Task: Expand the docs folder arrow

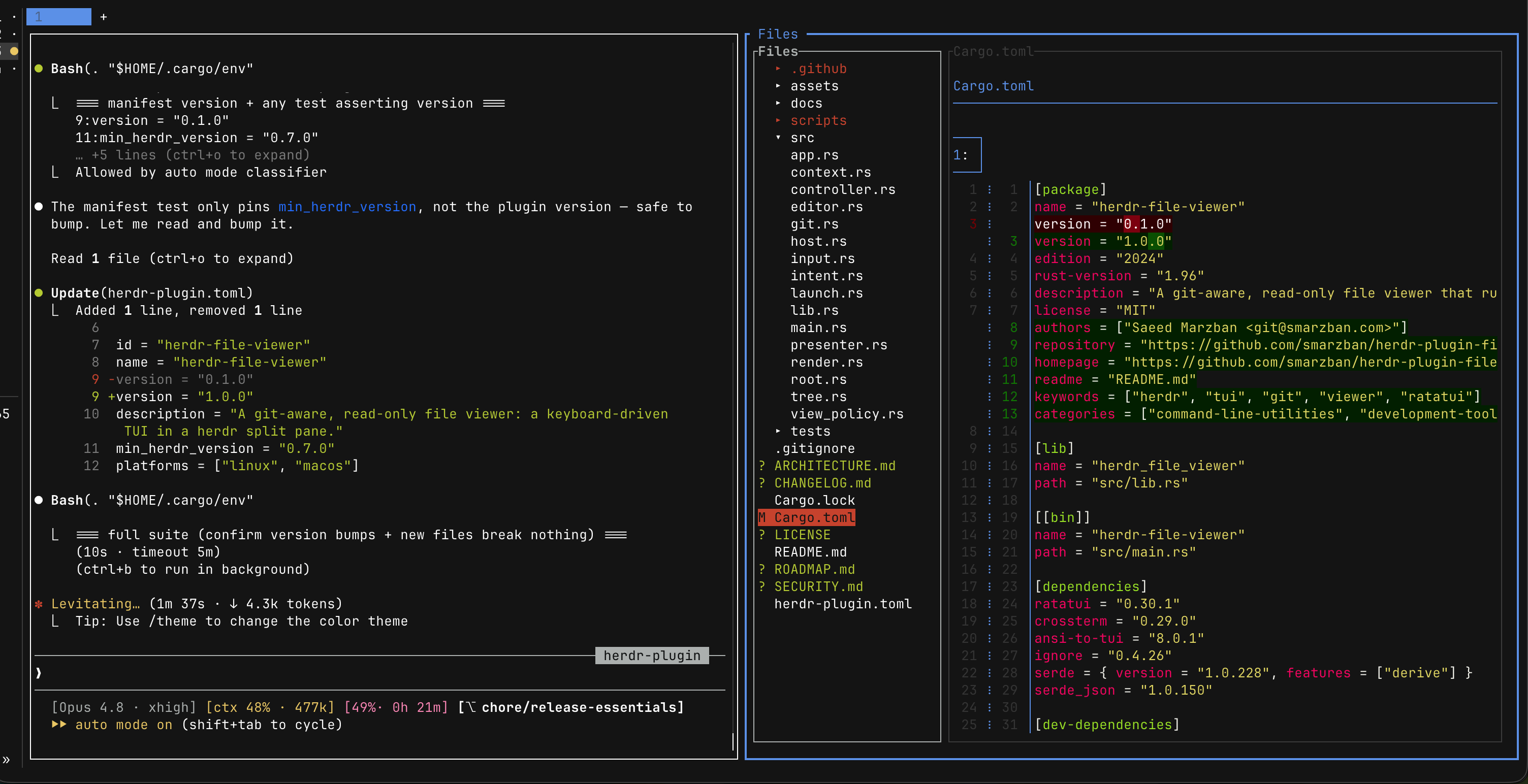Action: tap(778, 103)
